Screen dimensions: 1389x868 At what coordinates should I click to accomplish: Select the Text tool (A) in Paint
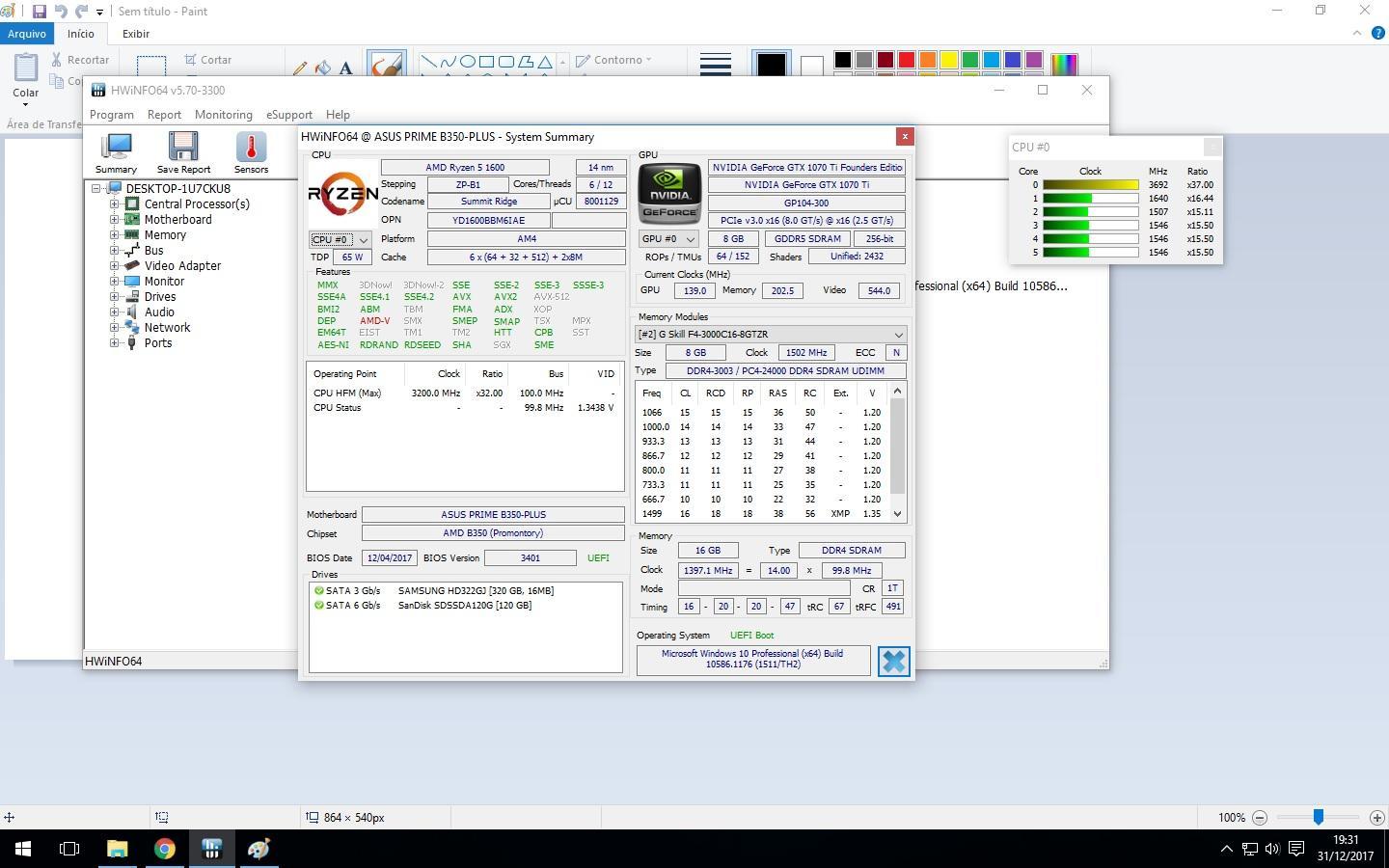click(x=345, y=68)
